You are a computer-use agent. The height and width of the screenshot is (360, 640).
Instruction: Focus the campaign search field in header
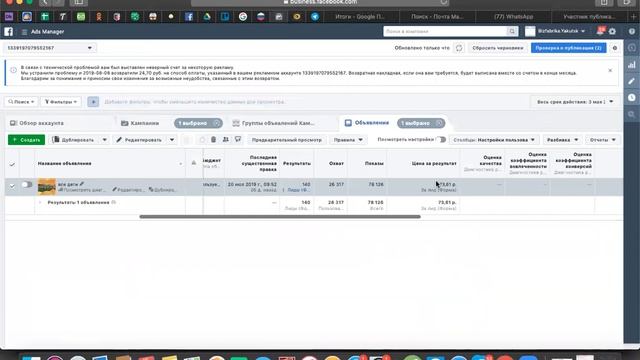point(445,31)
